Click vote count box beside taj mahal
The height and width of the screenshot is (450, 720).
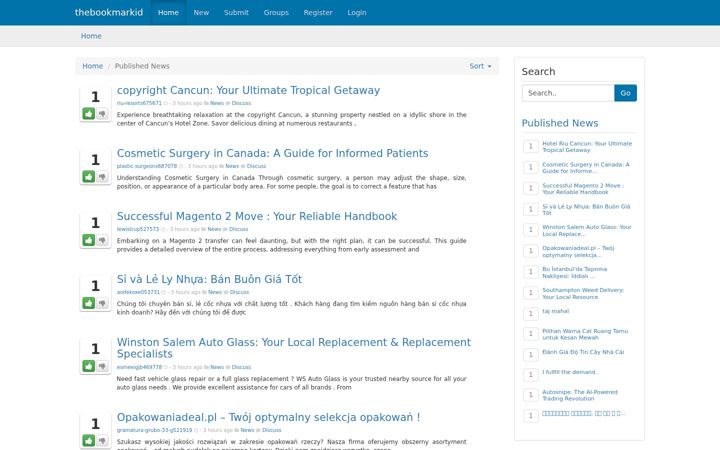click(x=530, y=314)
